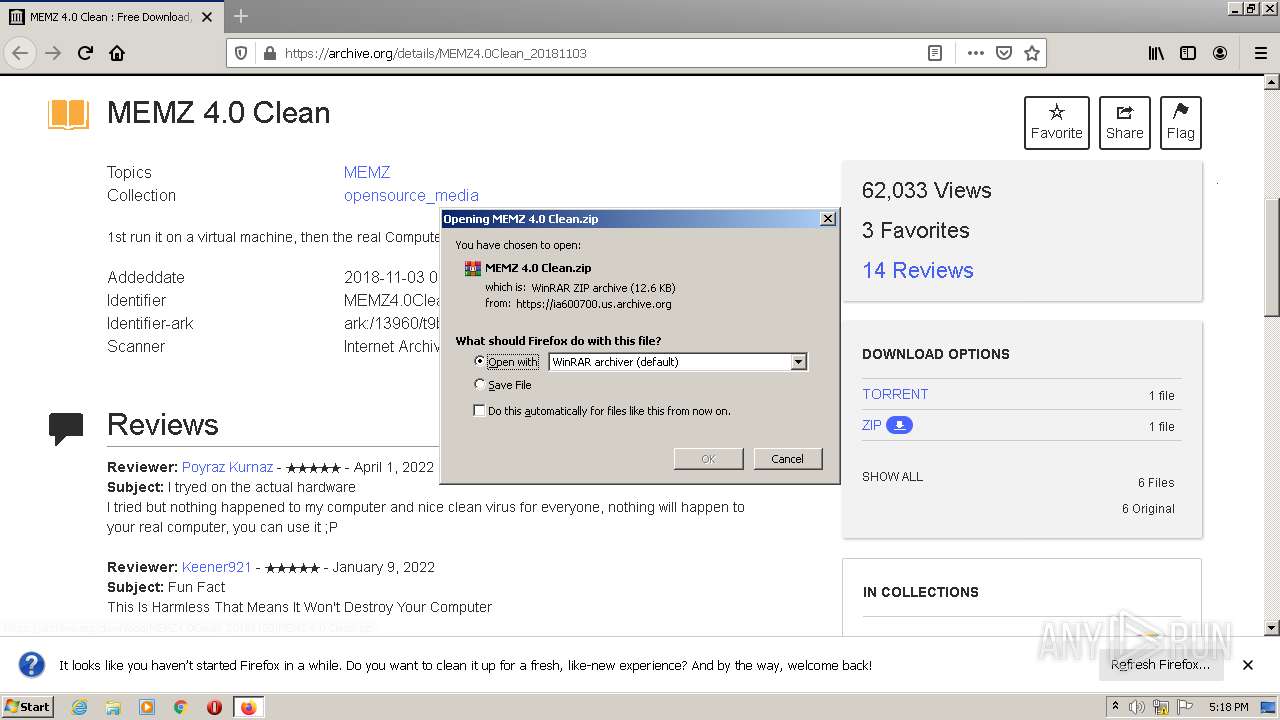Screen dimensions: 1280x720
Task: Click the 62,033 Views text
Action: 926,190
